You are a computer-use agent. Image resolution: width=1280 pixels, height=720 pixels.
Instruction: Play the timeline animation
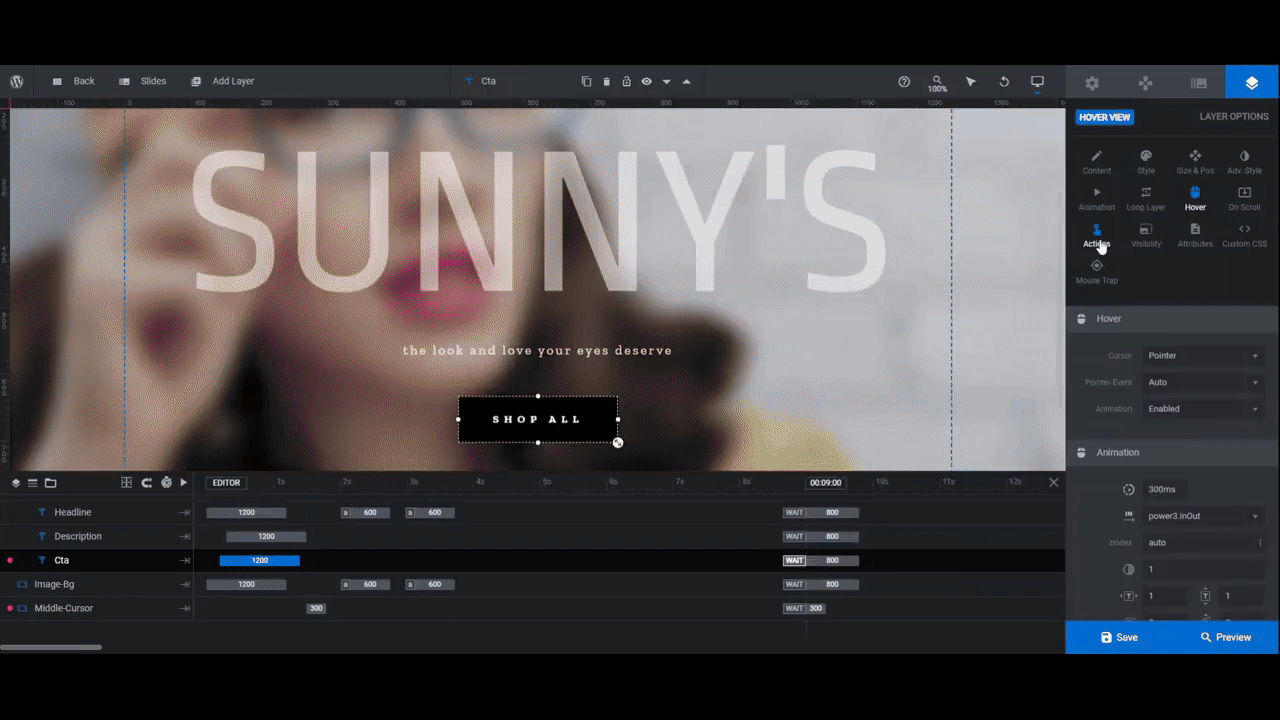[184, 482]
